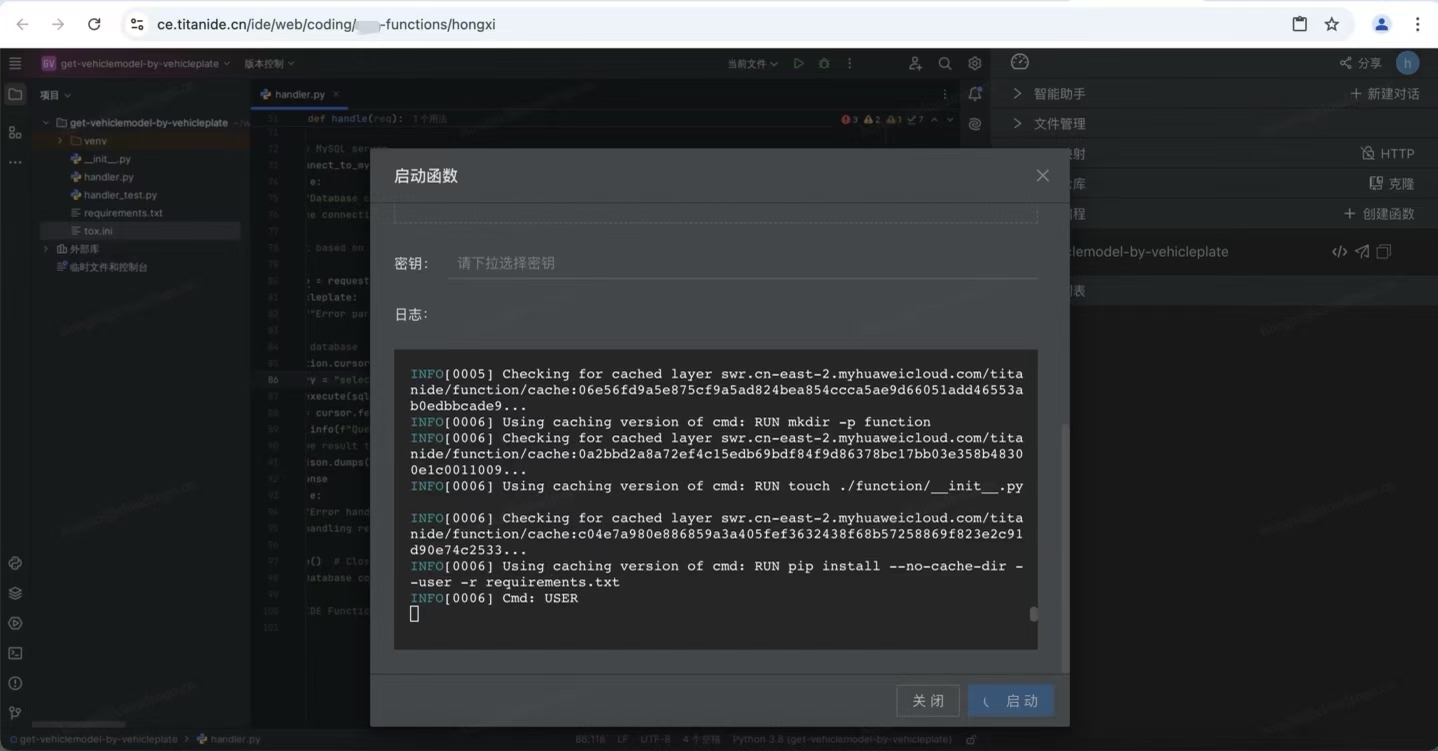Open the search magnifier icon
This screenshot has height=751, width=1438.
coord(944,64)
